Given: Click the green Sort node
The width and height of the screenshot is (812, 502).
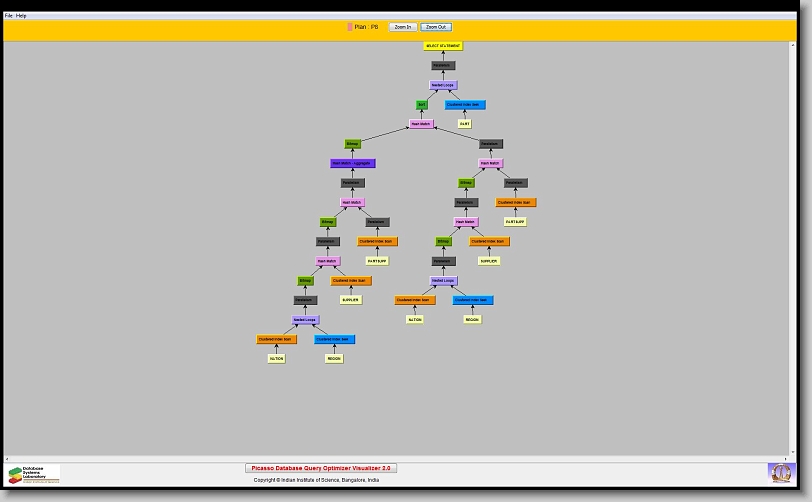Looking at the screenshot, I should click(422, 105).
